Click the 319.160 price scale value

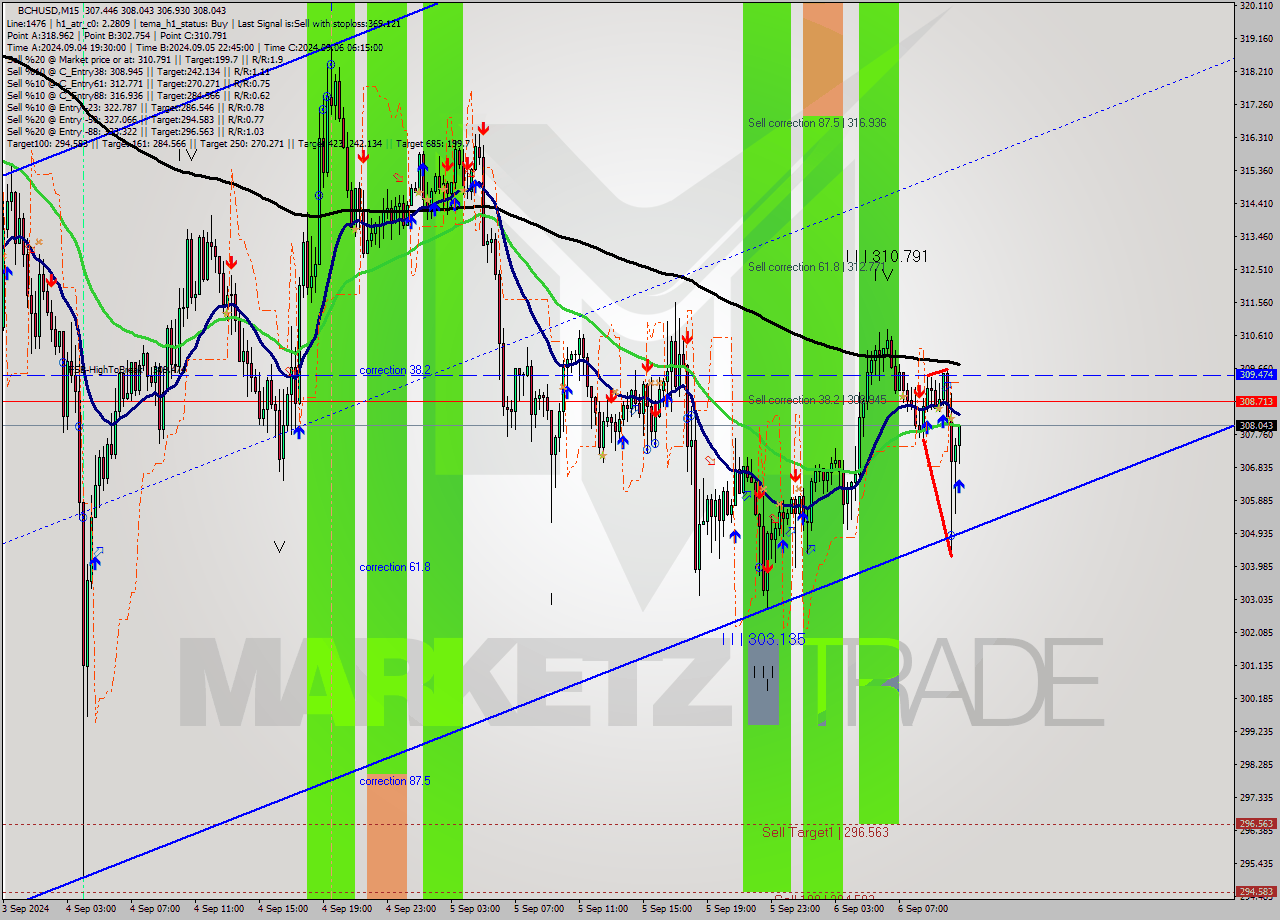tap(1255, 39)
